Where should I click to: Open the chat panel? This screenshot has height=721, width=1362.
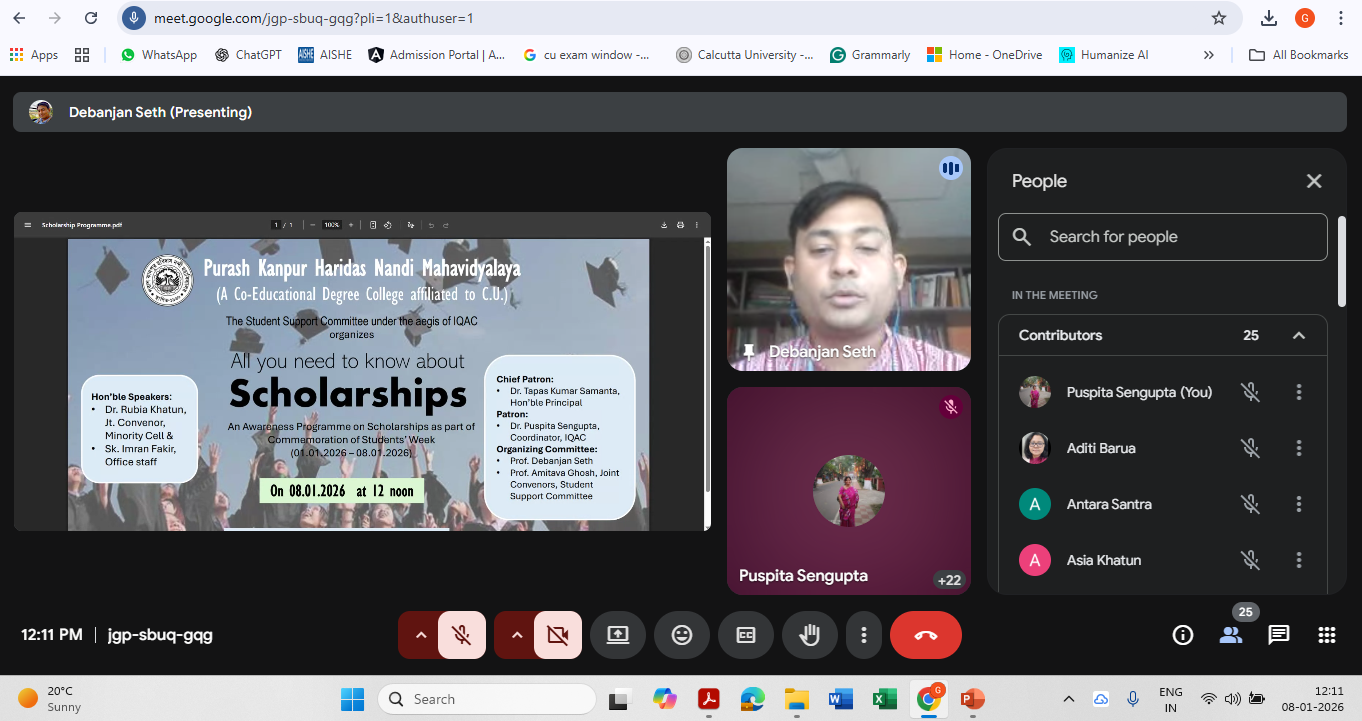coord(1278,635)
